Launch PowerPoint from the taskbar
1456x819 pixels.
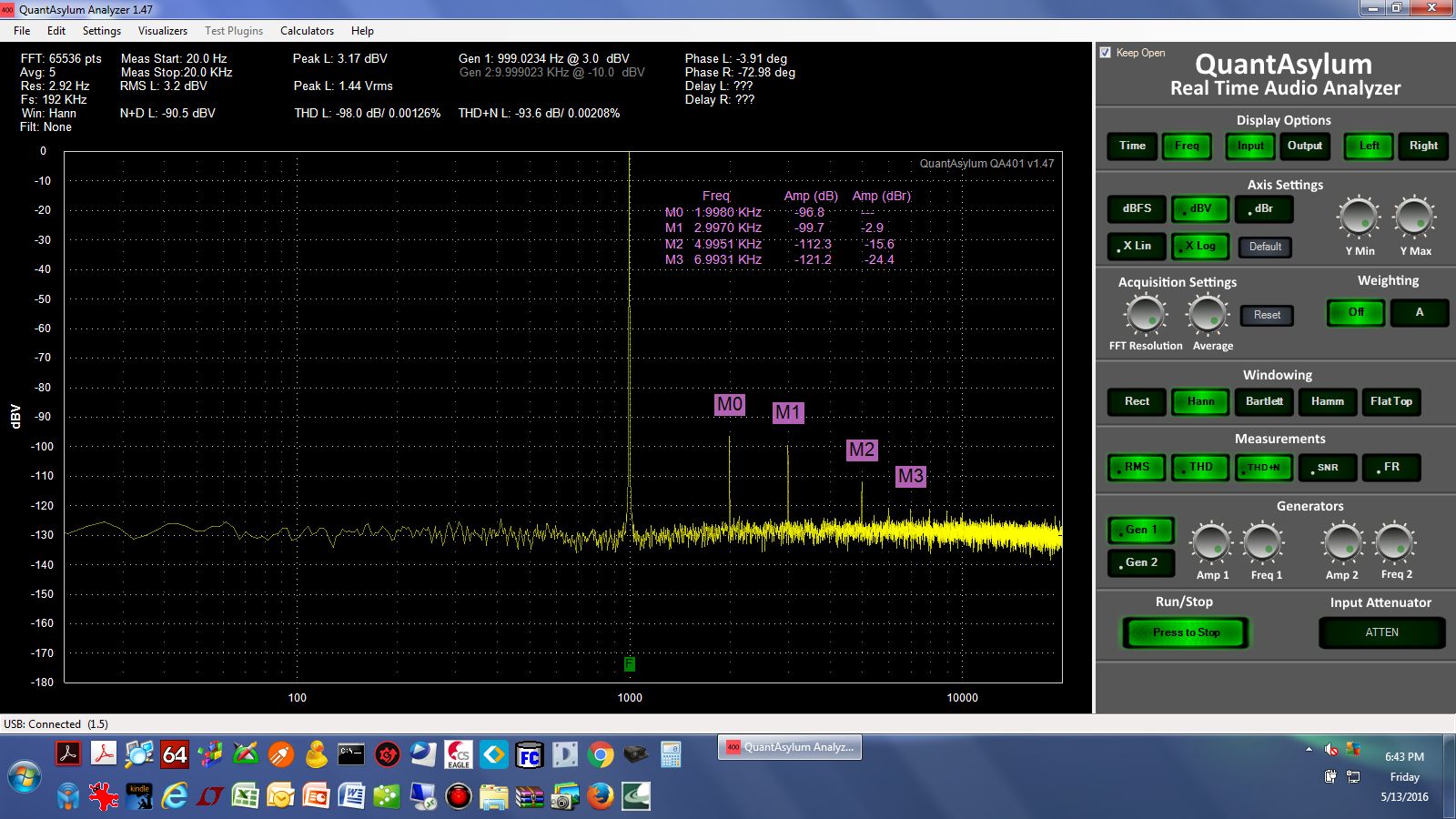click(x=316, y=797)
